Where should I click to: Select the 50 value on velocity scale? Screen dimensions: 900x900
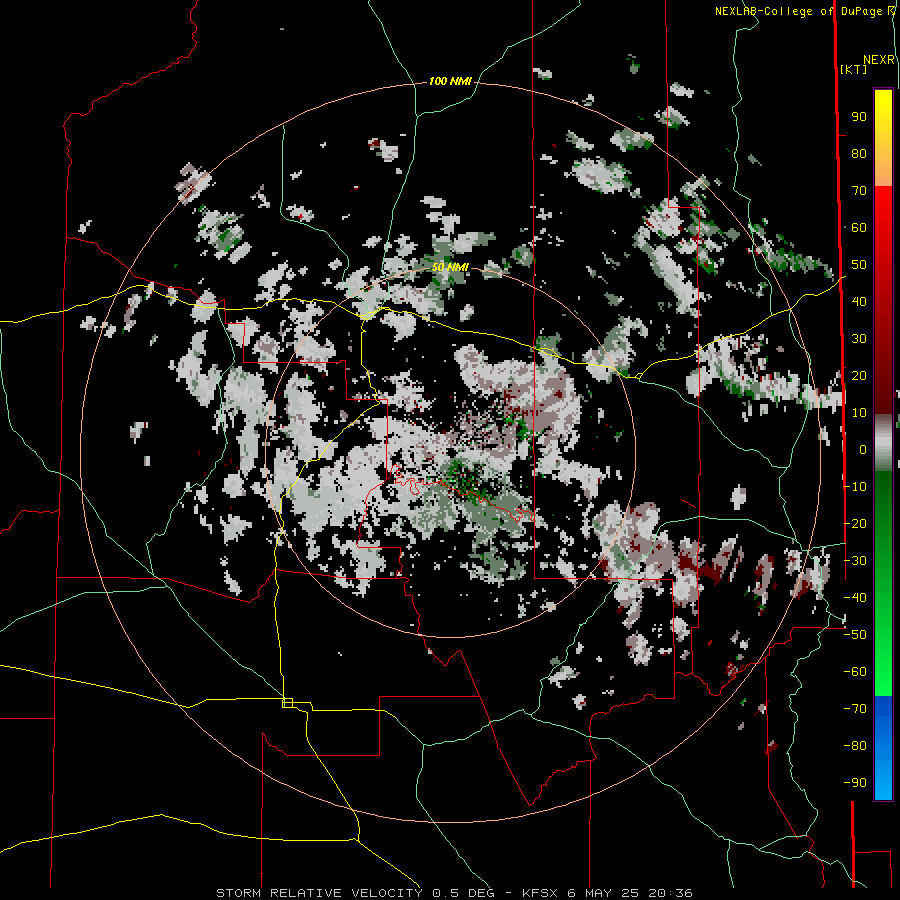click(x=859, y=265)
